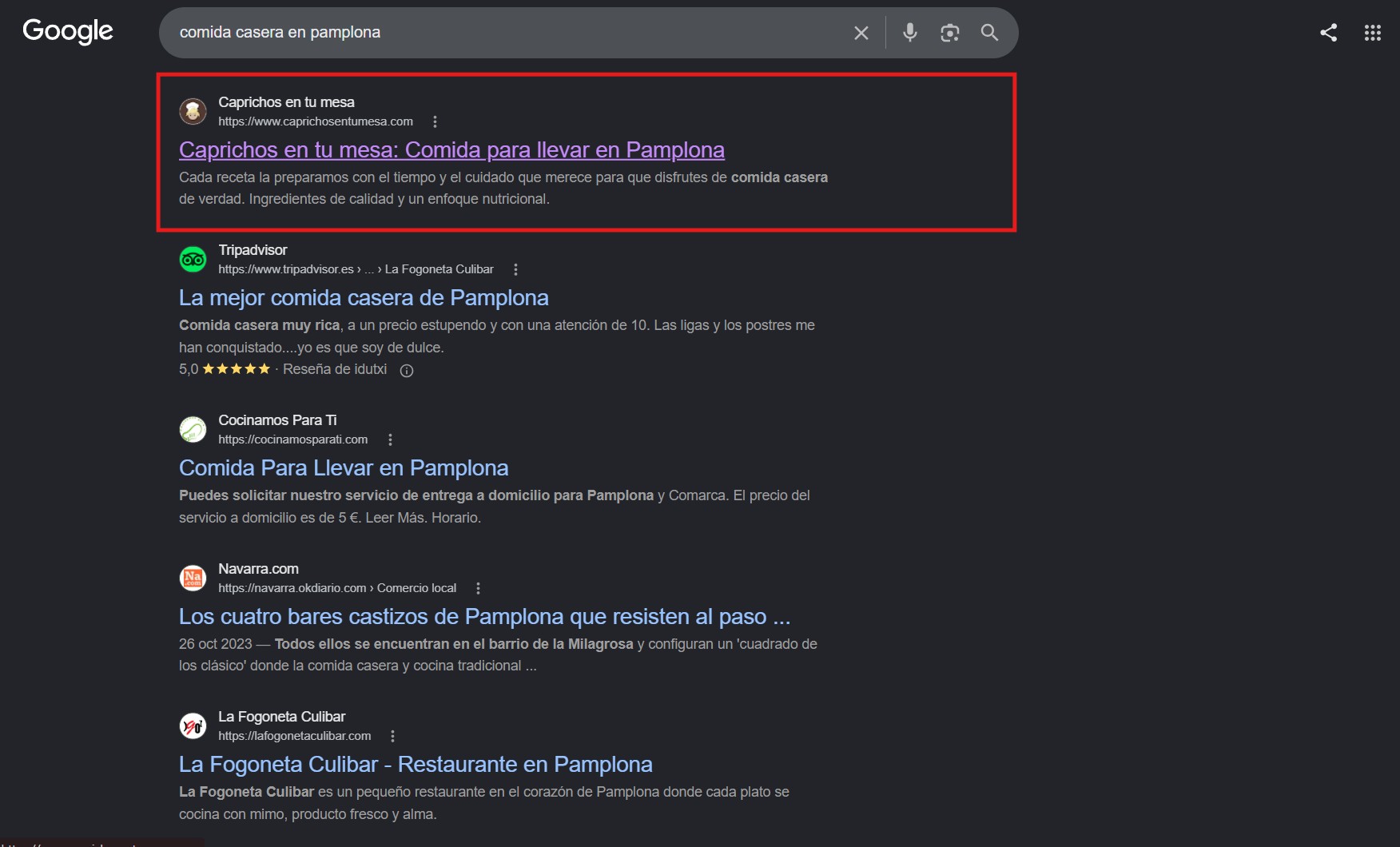This screenshot has width=1400, height=847.
Task: Open 'La Fogoneta Culibar - Restaurante en Pamplona'
Action: [x=416, y=764]
